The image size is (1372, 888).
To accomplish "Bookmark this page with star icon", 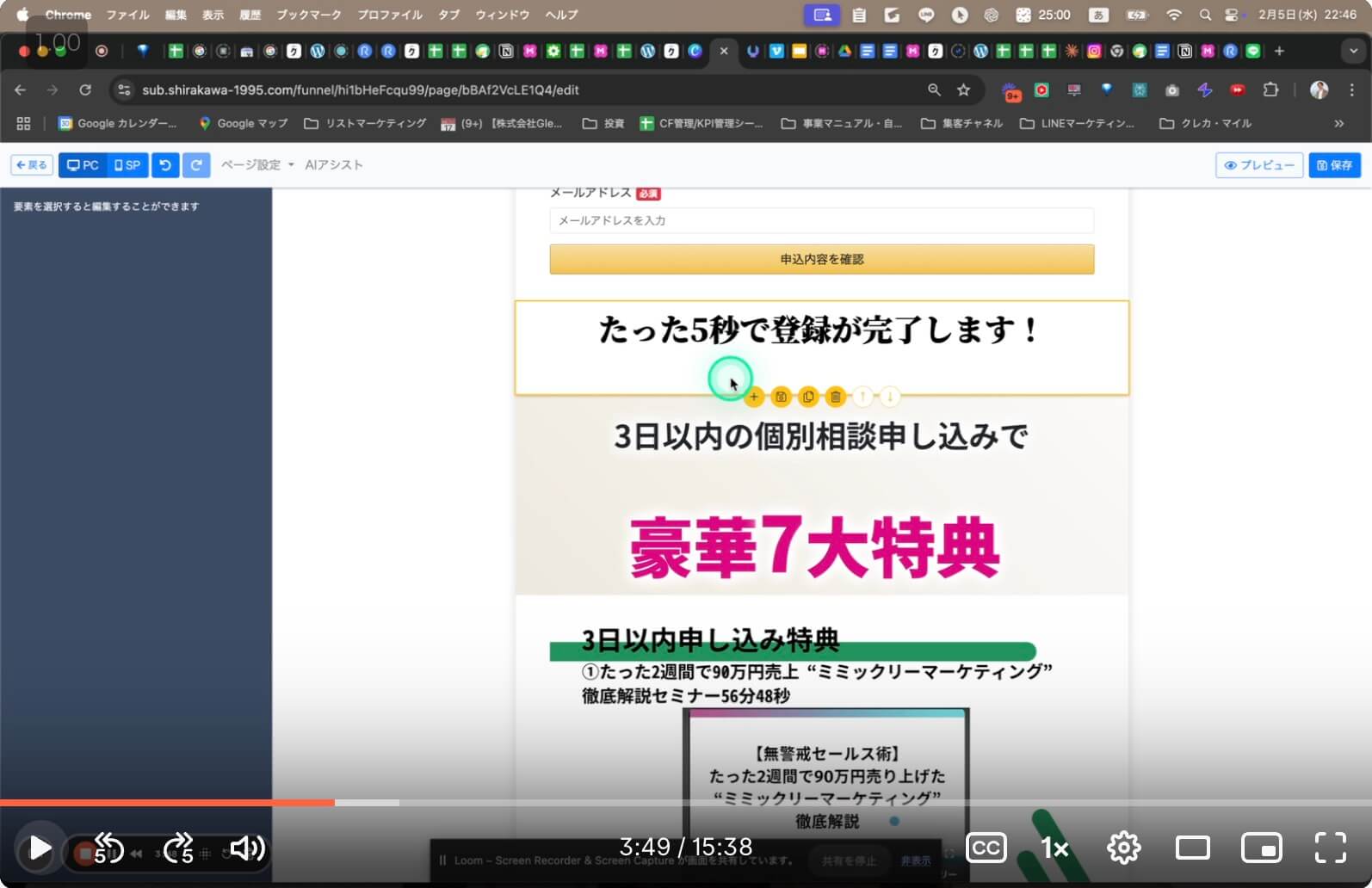I will [964, 89].
